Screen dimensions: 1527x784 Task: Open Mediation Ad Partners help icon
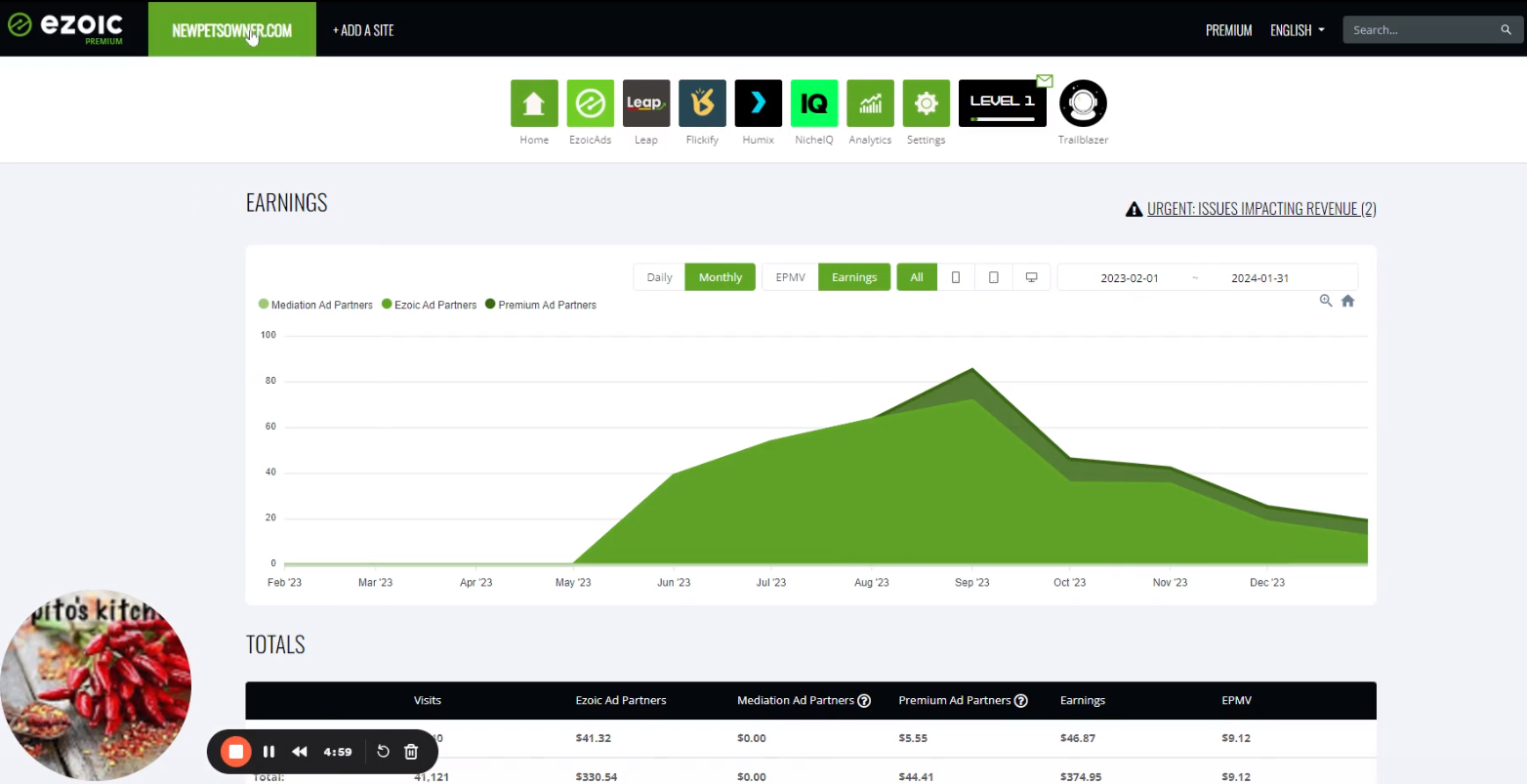864,700
